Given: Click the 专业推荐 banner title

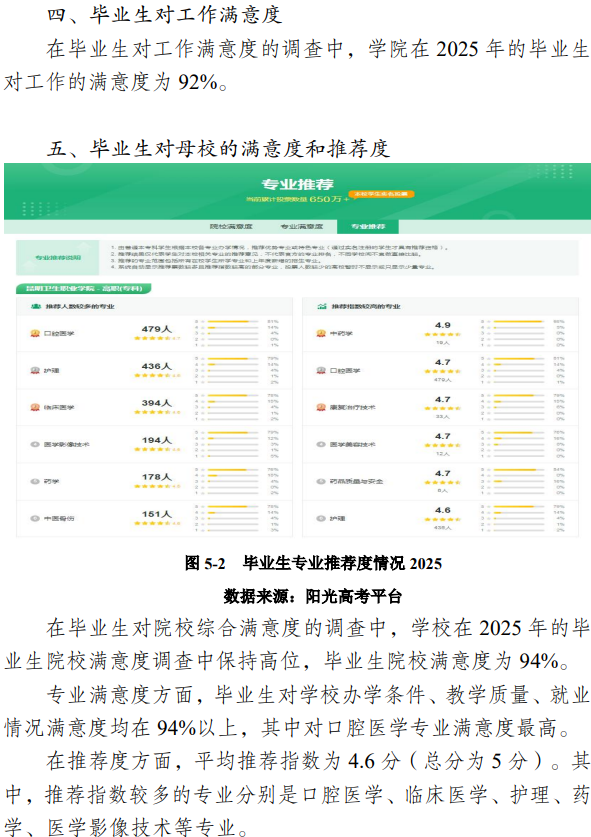Looking at the screenshot, I should tap(297, 184).
